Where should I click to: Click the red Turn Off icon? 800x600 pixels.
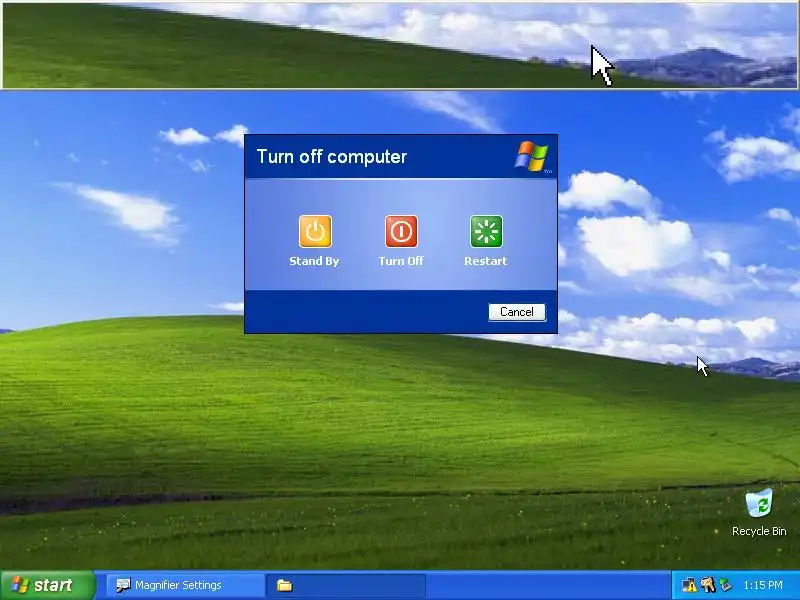click(x=401, y=231)
